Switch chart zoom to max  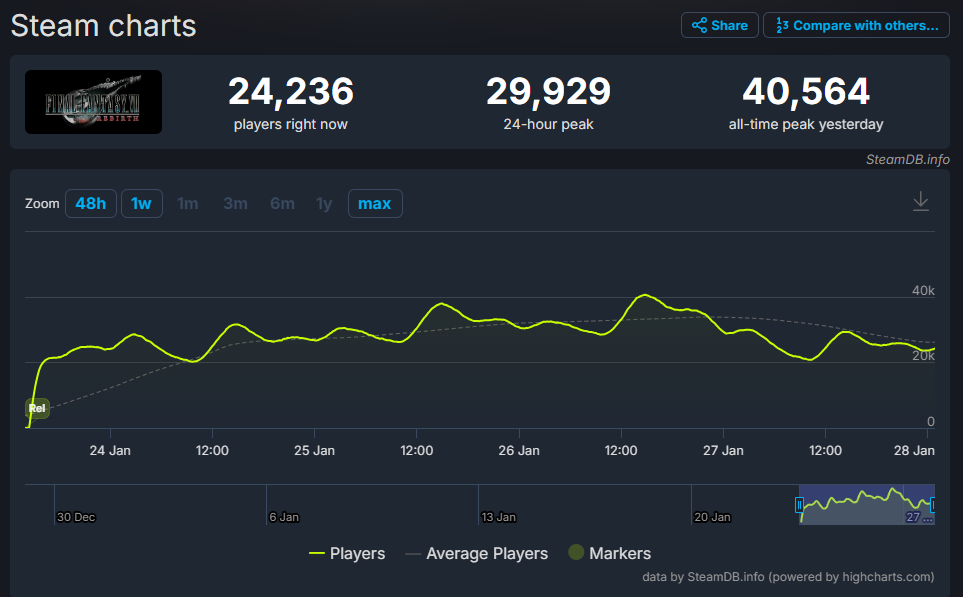tap(375, 203)
